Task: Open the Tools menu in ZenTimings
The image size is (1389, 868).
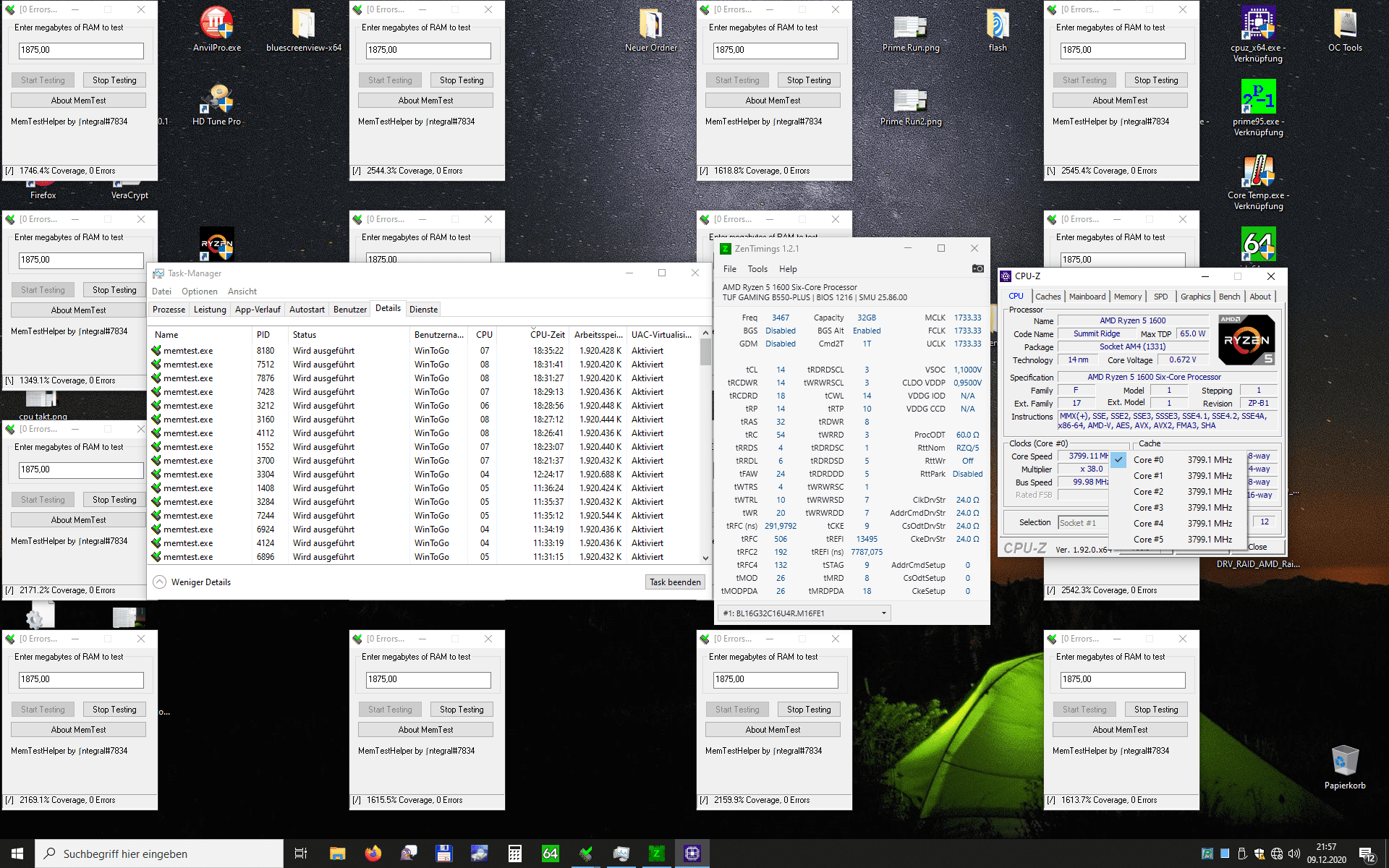Action: tap(757, 269)
